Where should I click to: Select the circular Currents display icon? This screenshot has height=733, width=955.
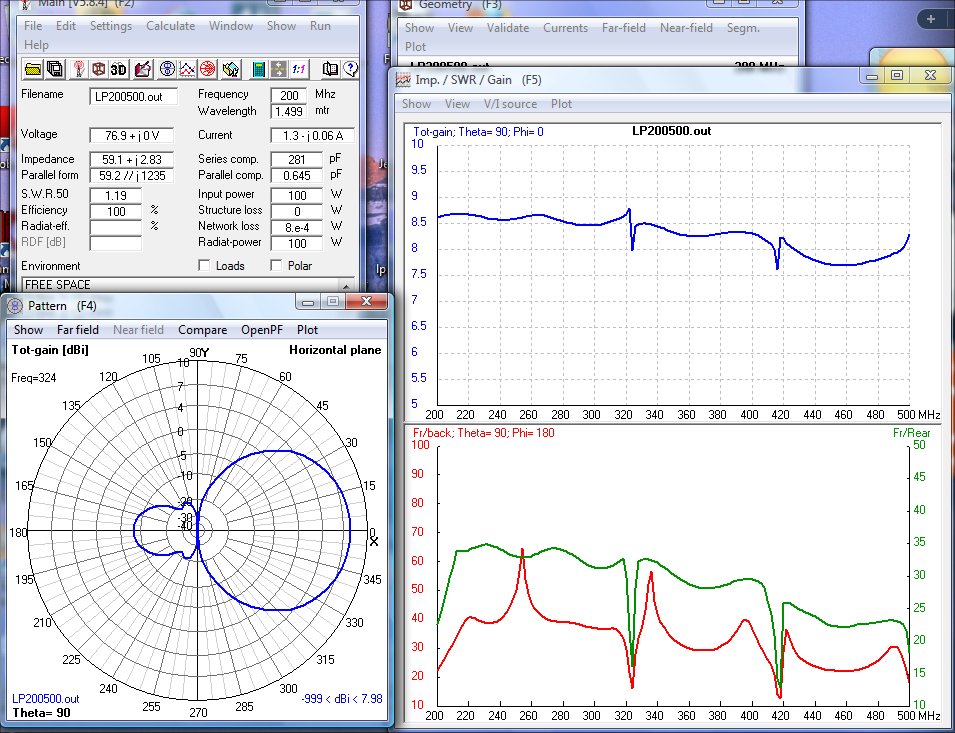tap(167, 69)
